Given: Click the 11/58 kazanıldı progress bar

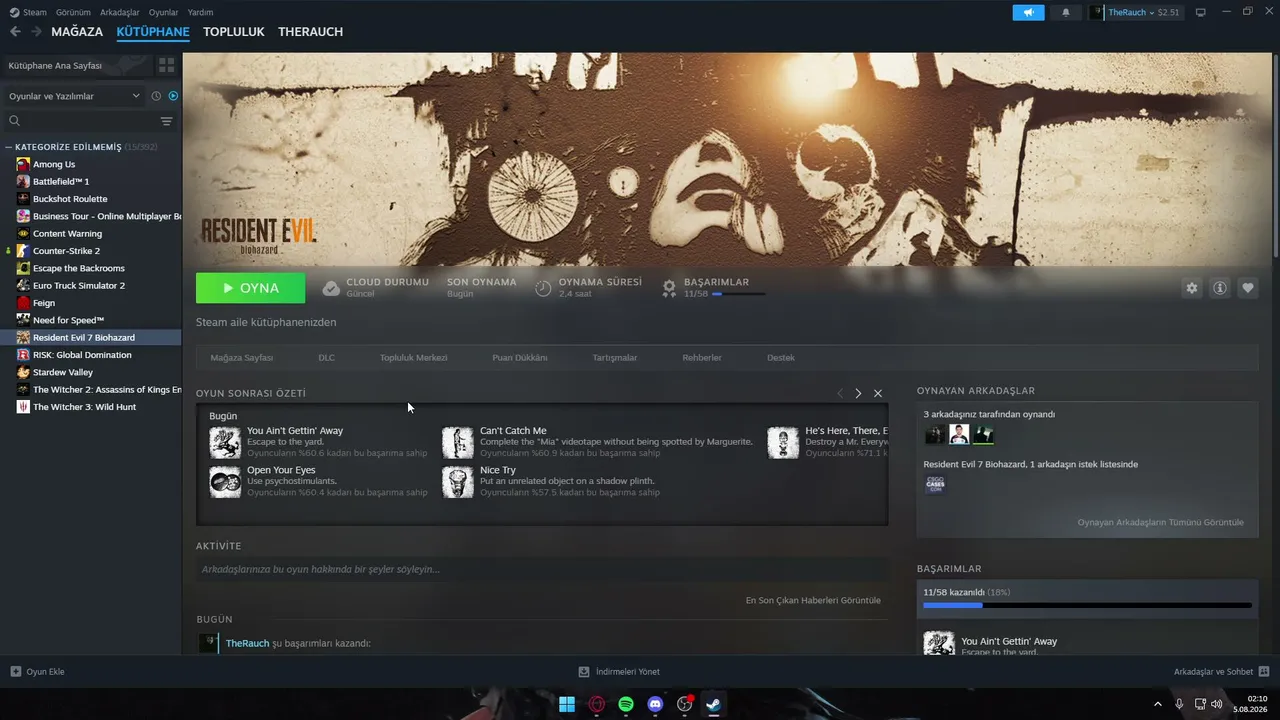Looking at the screenshot, I should [x=1087, y=606].
